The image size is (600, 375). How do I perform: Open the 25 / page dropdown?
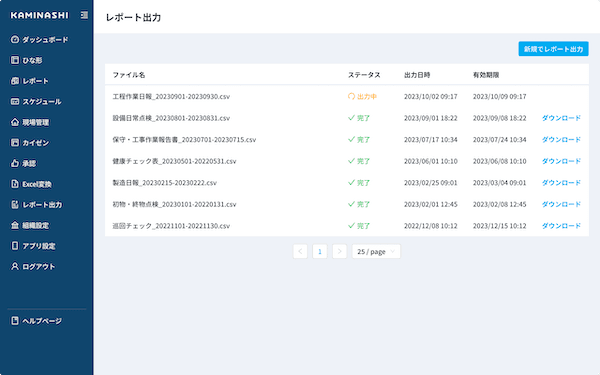tap(376, 251)
